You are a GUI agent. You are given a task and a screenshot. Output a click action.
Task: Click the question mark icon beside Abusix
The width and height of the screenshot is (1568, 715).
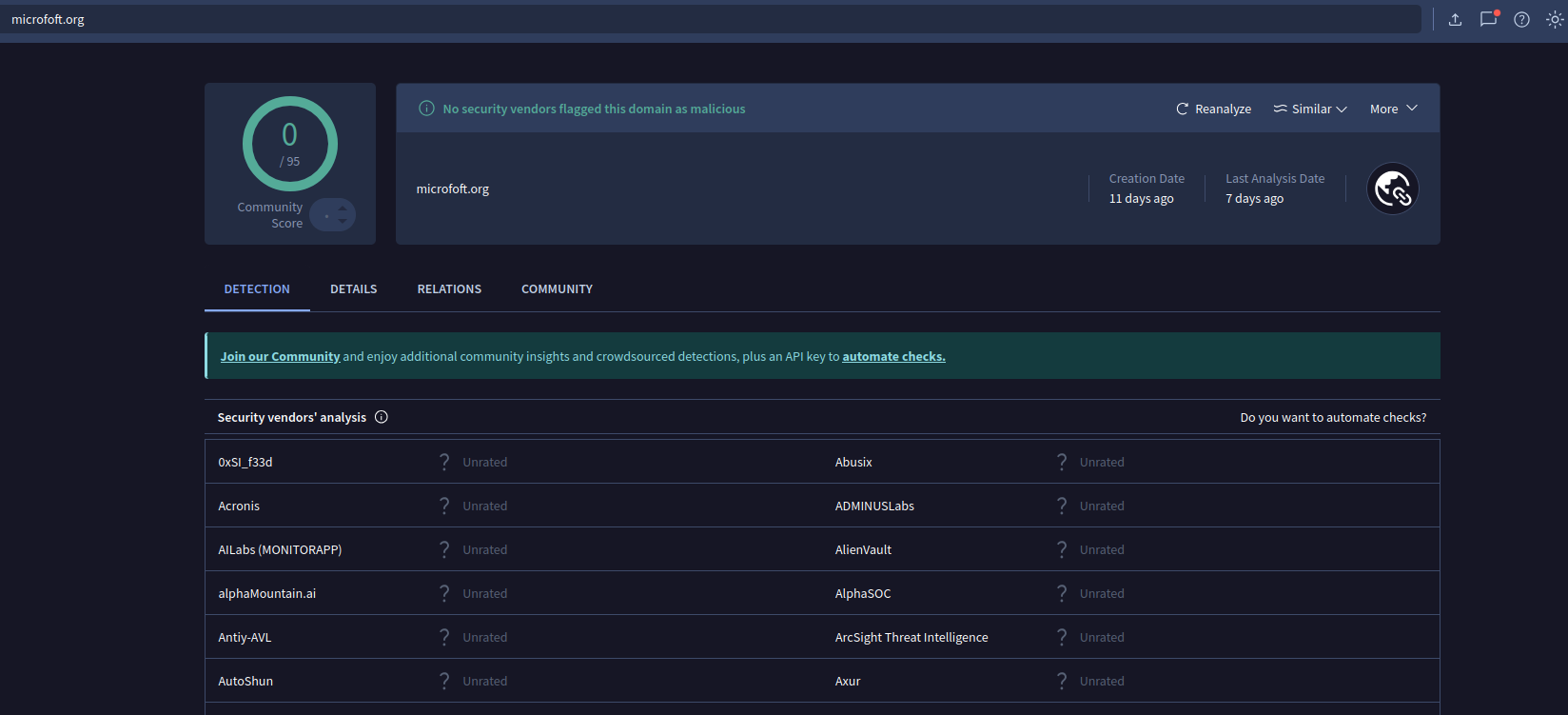click(1062, 462)
